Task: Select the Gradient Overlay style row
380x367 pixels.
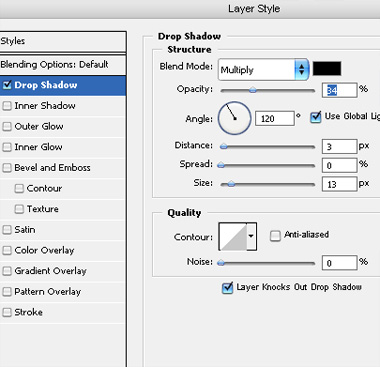Action: (x=63, y=271)
